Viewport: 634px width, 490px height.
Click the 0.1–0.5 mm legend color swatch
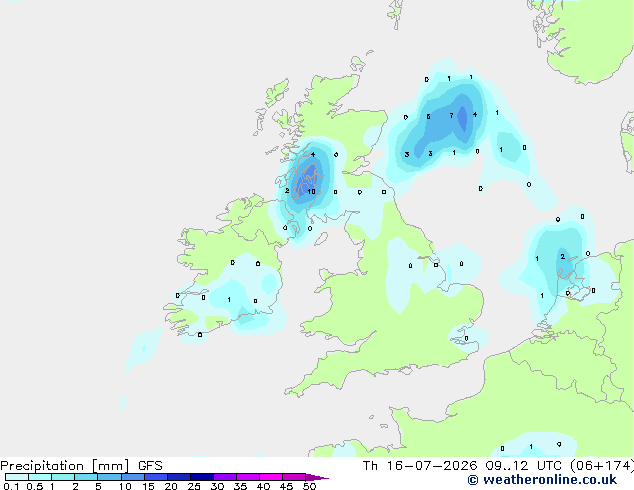tap(17, 477)
